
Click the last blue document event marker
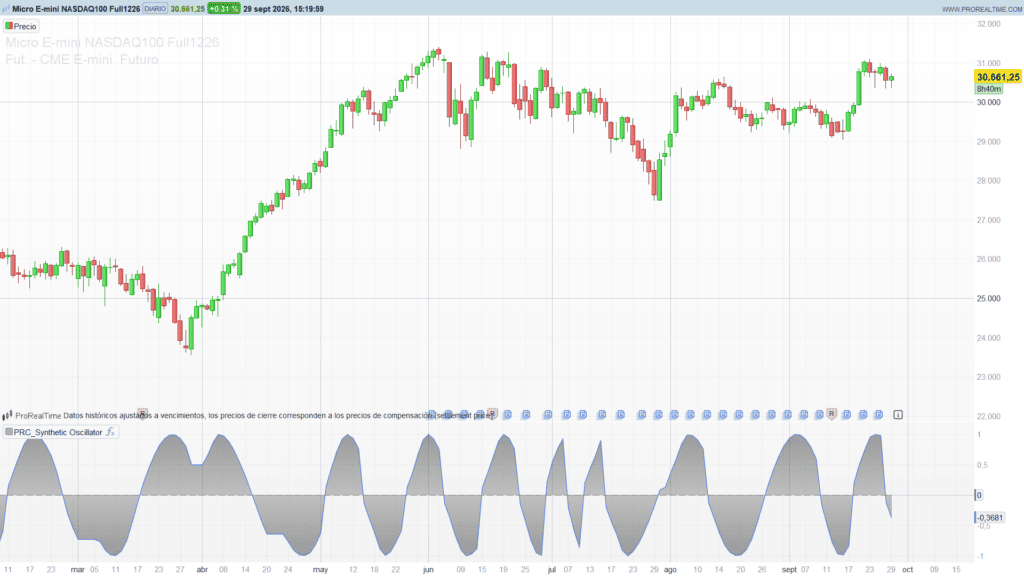pyautogui.click(x=879, y=415)
